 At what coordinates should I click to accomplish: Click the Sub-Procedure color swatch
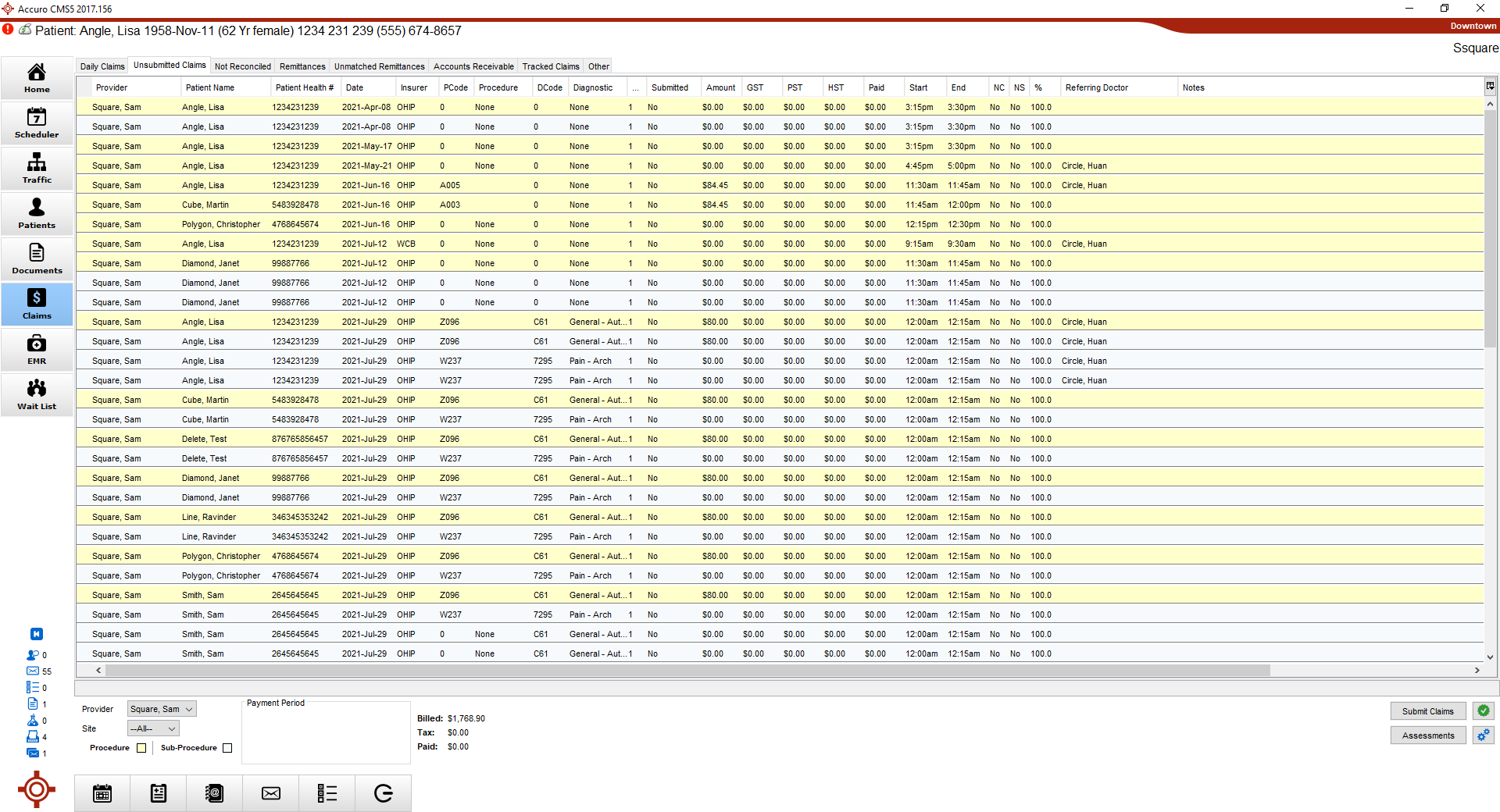[227, 748]
